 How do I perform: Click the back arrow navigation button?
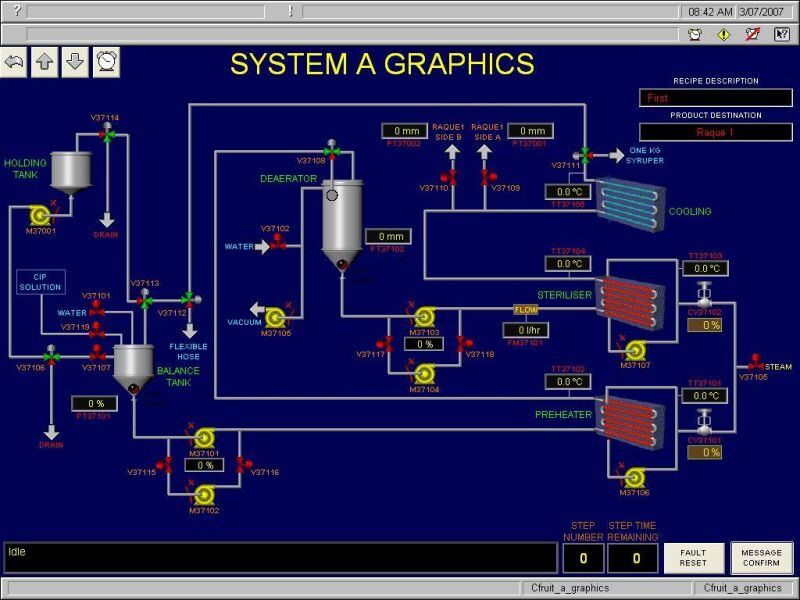point(14,62)
